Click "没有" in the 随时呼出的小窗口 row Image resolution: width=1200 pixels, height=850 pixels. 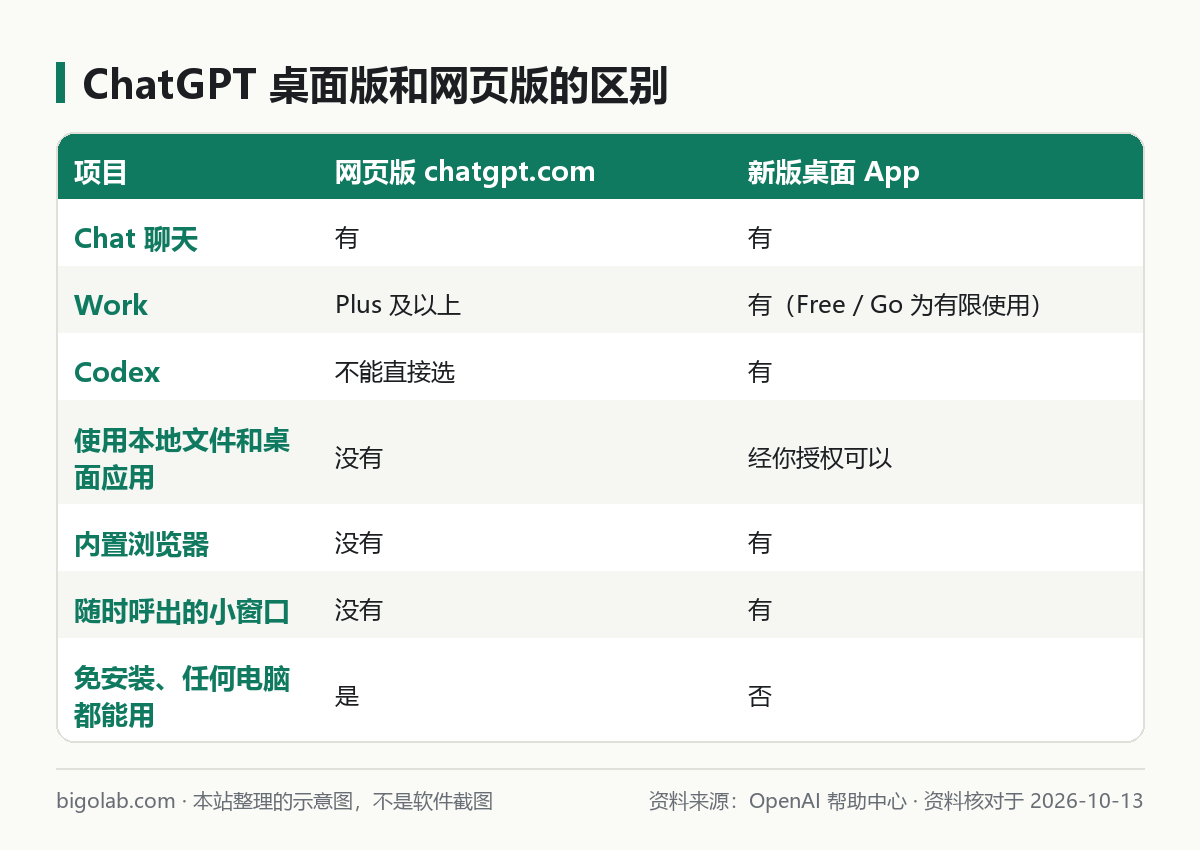[359, 611]
